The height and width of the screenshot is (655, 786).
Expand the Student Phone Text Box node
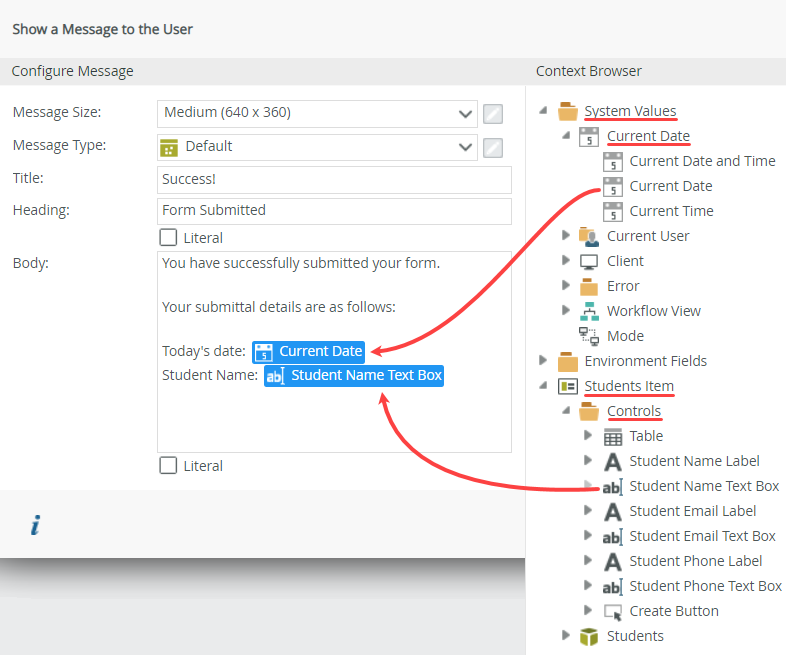pyautogui.click(x=588, y=585)
